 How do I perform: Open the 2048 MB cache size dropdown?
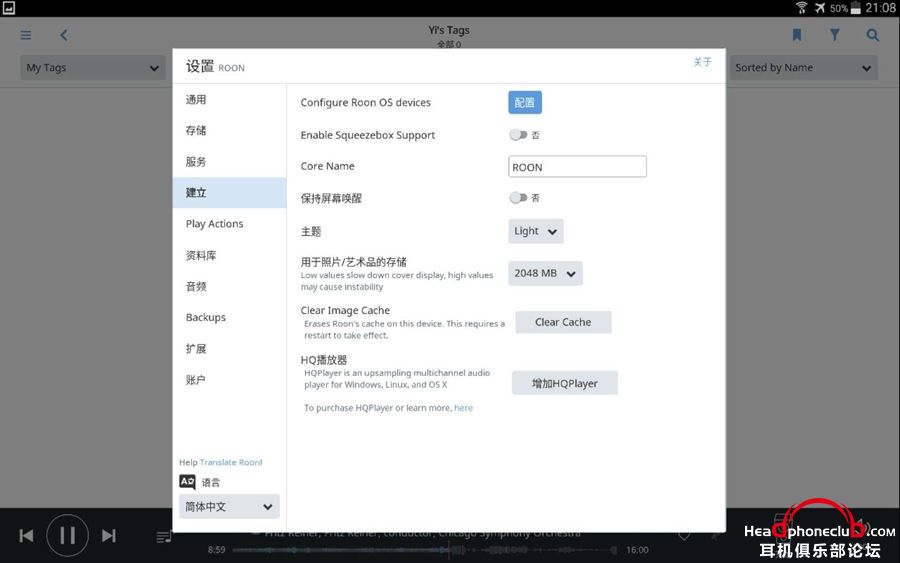[545, 274]
